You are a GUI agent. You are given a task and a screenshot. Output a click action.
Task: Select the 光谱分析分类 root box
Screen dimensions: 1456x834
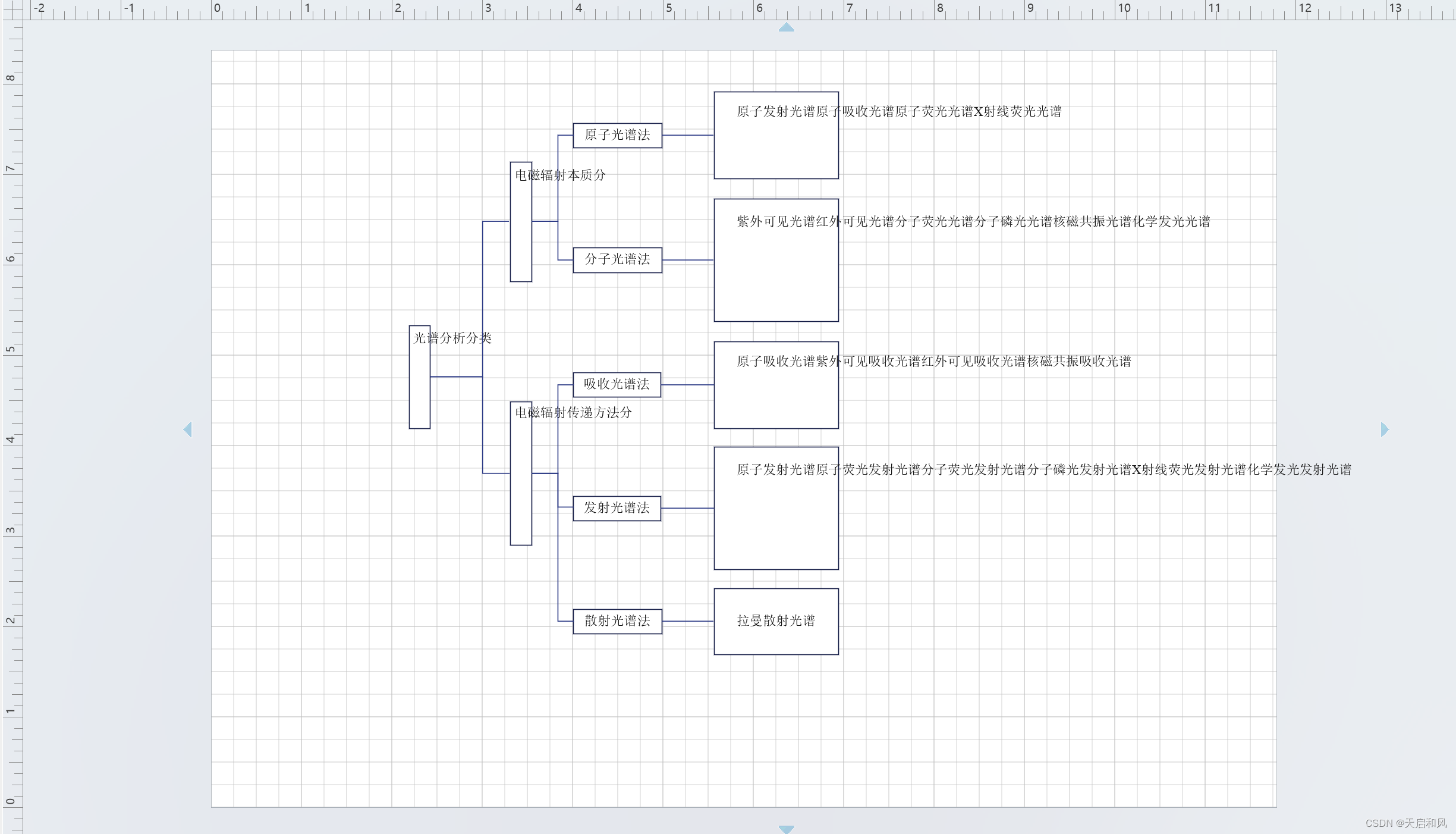420,384
